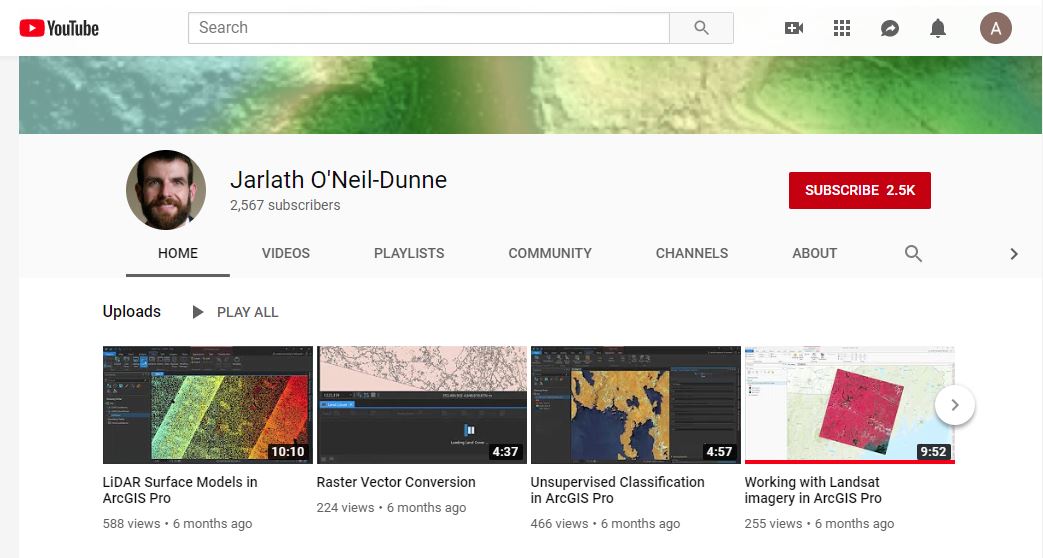Click the search magnifier button

pyautogui.click(x=702, y=28)
